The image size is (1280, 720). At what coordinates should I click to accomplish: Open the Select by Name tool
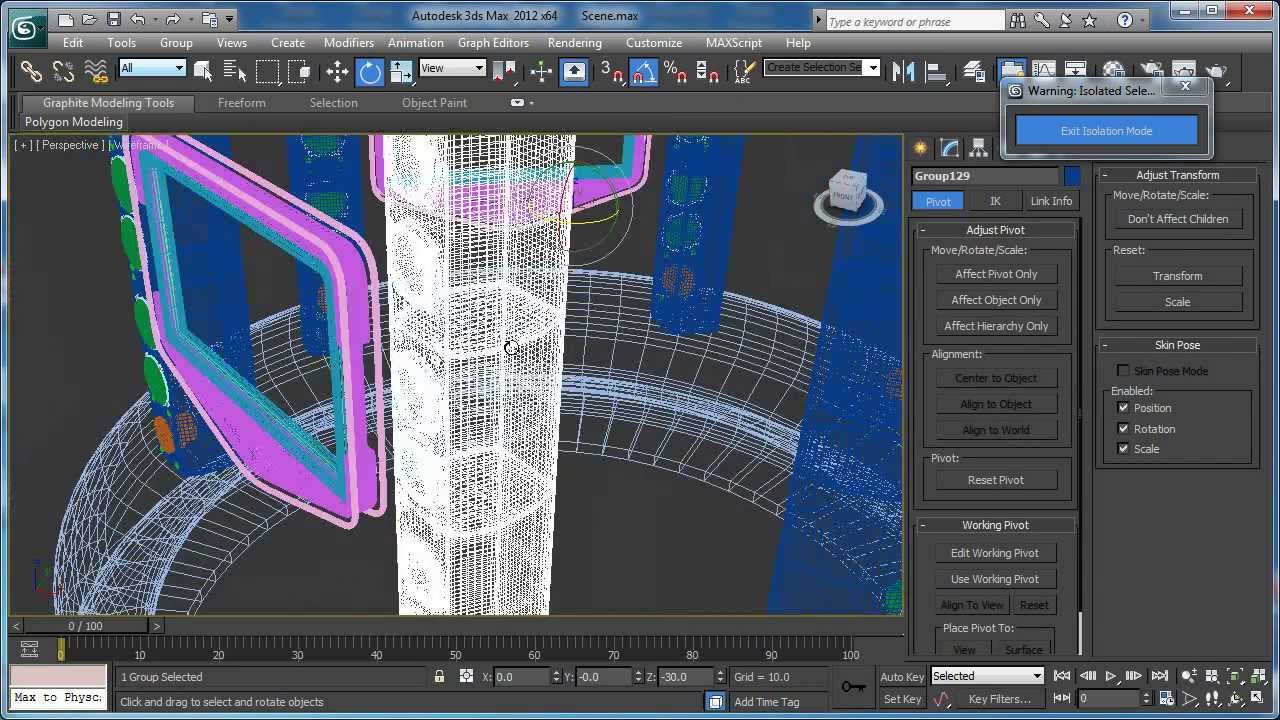coord(235,71)
